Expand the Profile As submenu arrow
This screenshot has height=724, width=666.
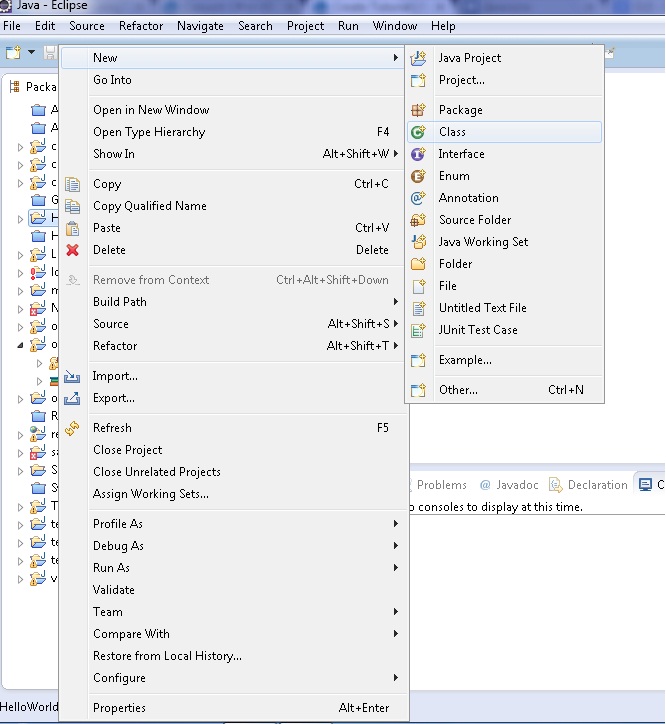(396, 524)
